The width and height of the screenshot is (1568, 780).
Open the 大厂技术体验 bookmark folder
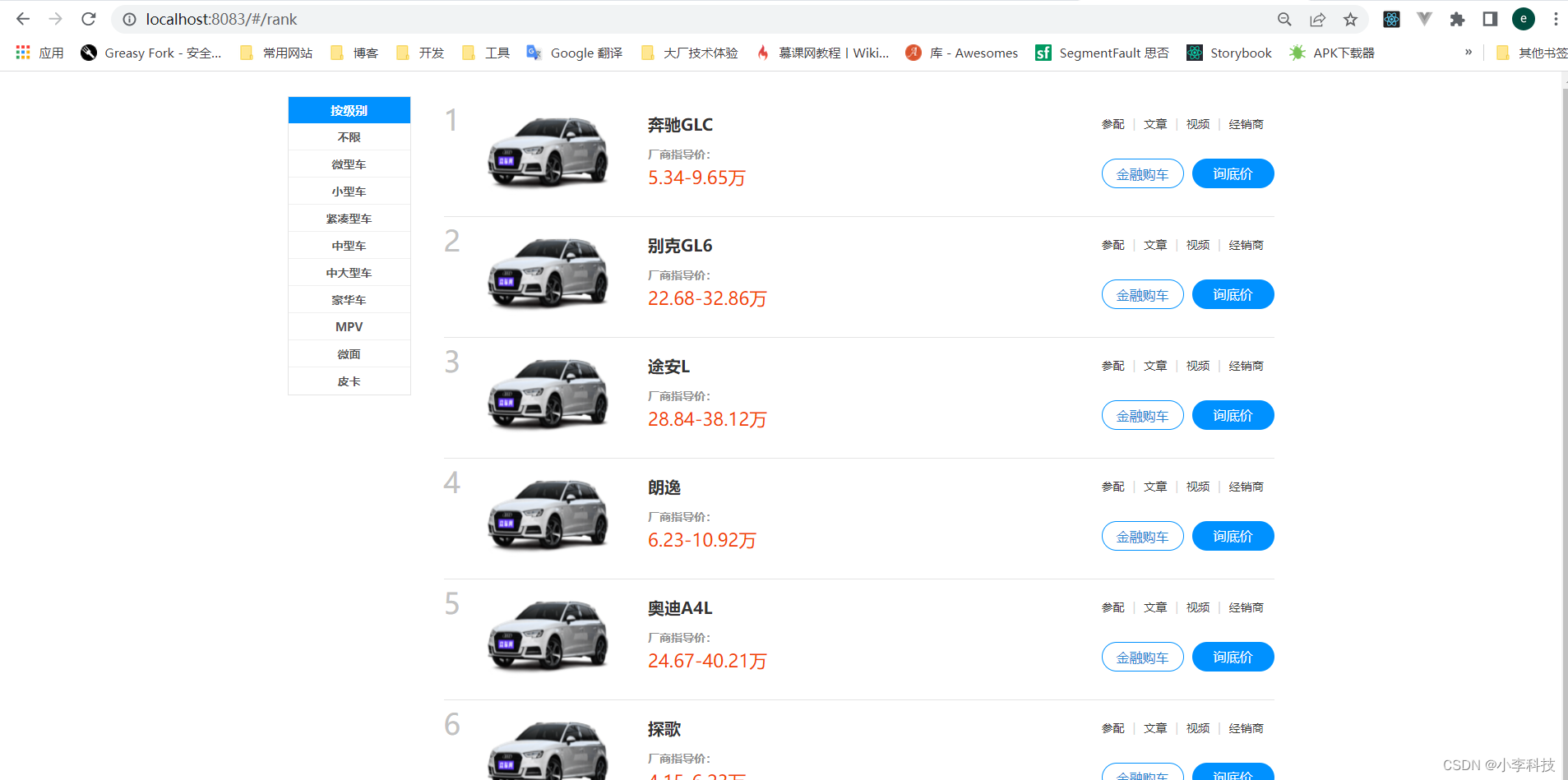[689, 53]
